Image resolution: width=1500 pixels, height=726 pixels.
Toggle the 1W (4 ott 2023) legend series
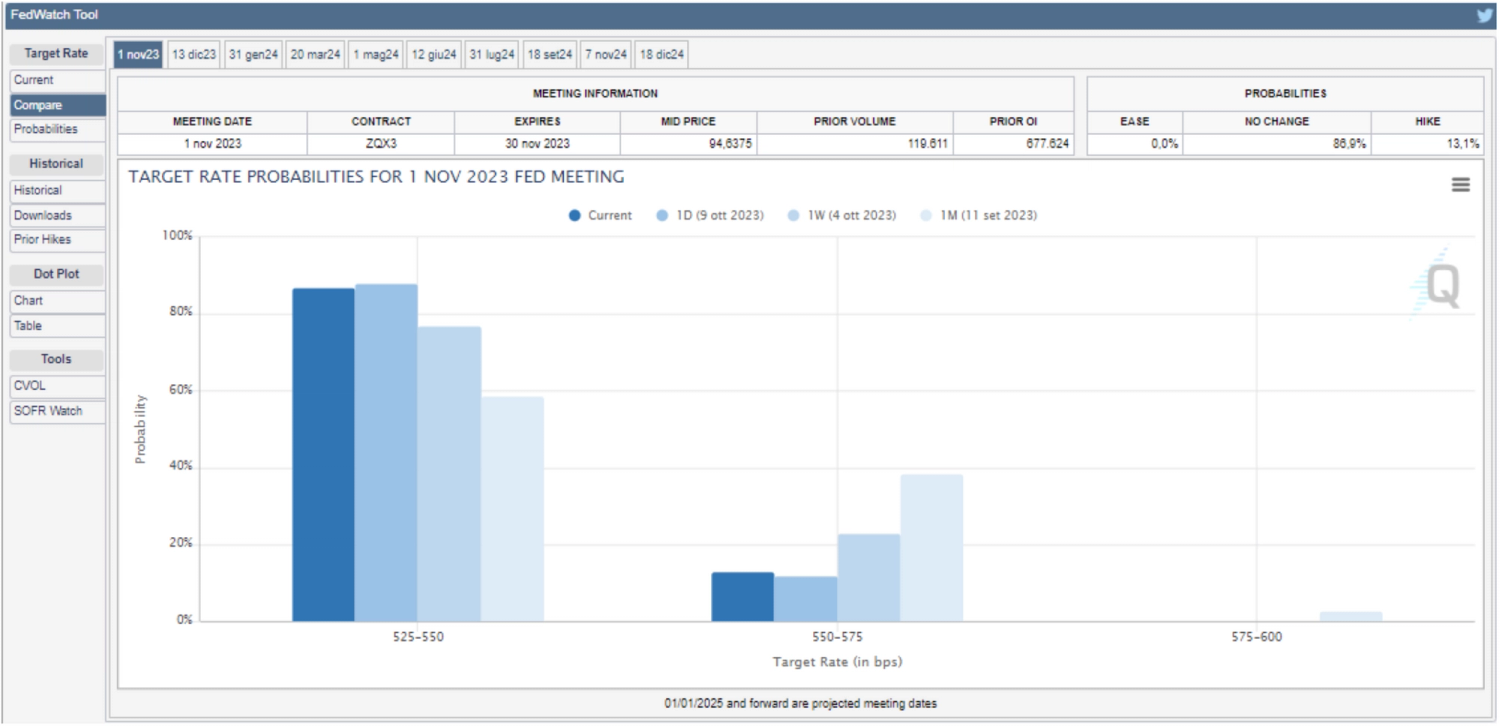pyautogui.click(x=841, y=215)
